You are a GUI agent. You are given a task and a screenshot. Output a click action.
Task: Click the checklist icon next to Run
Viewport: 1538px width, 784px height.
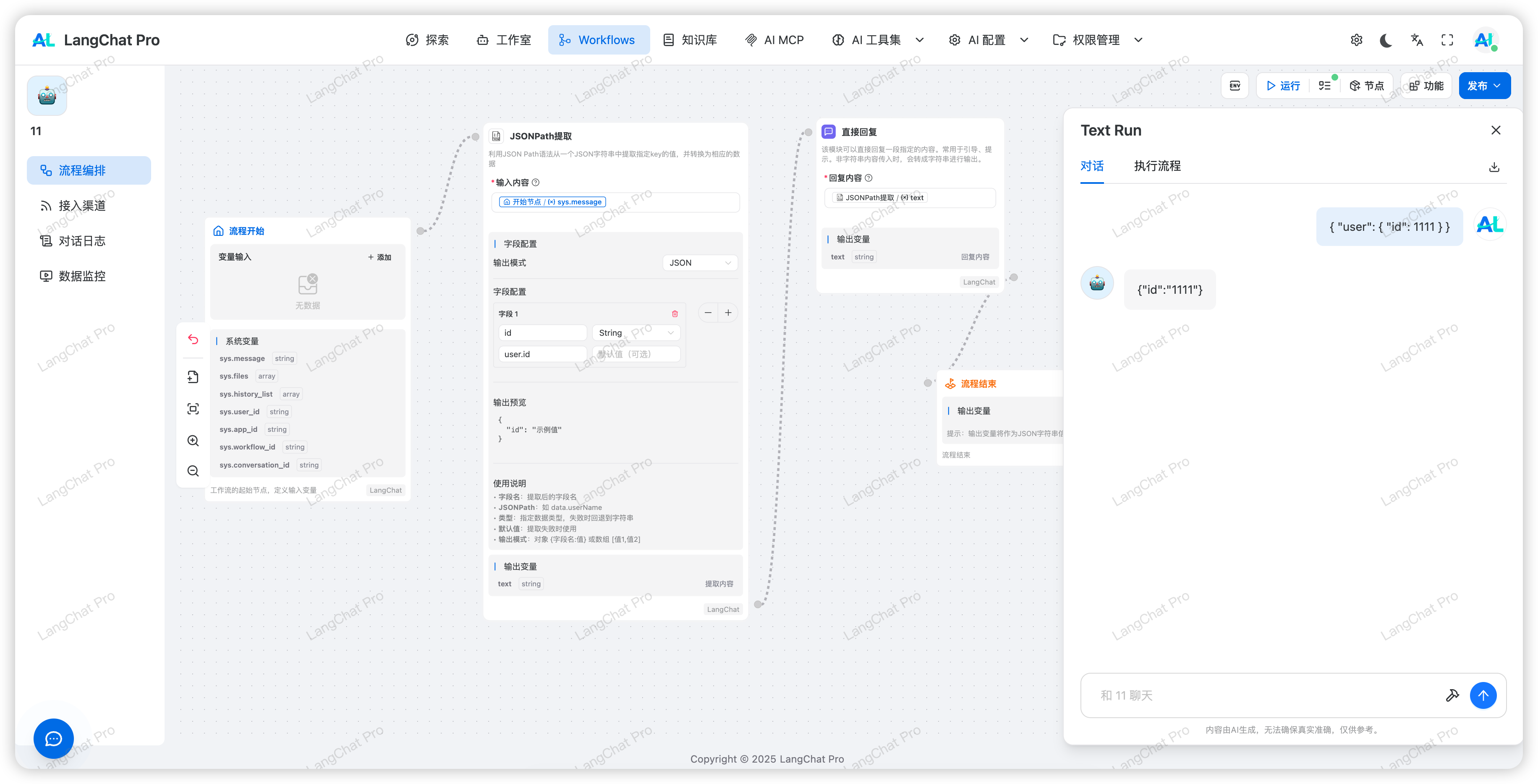(x=1324, y=85)
